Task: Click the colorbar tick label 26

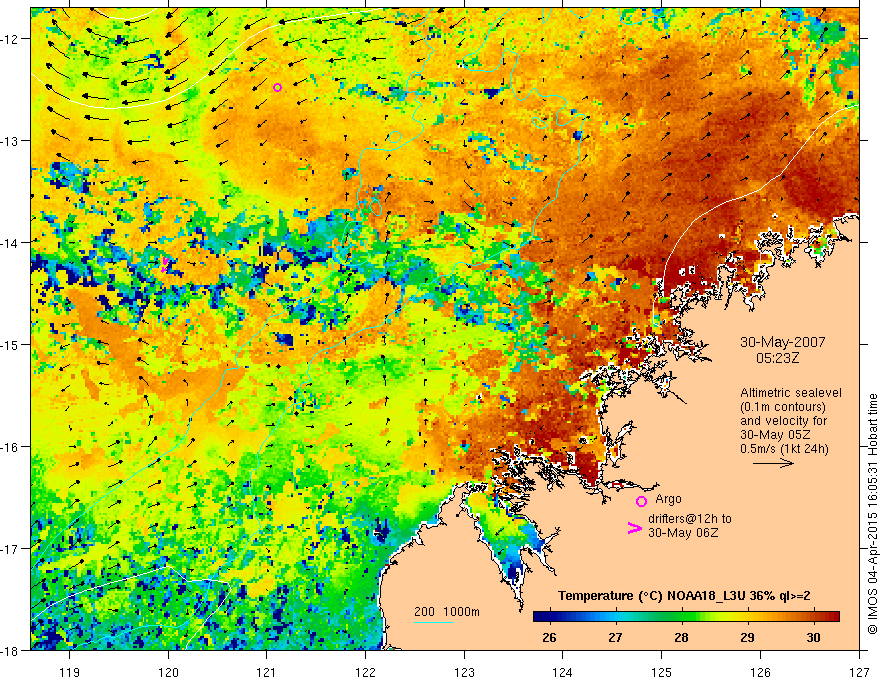Action: click(549, 637)
